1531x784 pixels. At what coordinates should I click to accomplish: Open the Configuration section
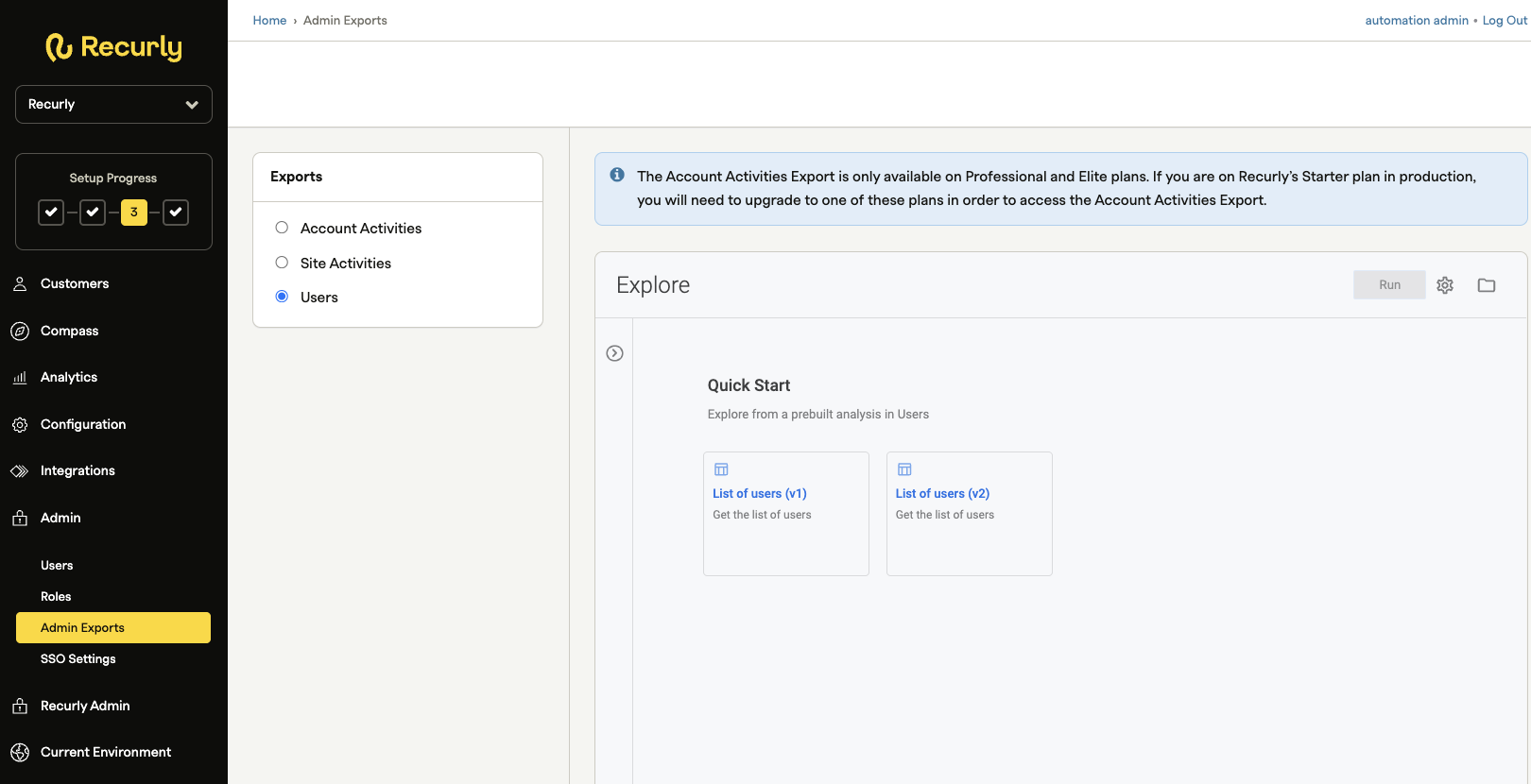tap(83, 424)
